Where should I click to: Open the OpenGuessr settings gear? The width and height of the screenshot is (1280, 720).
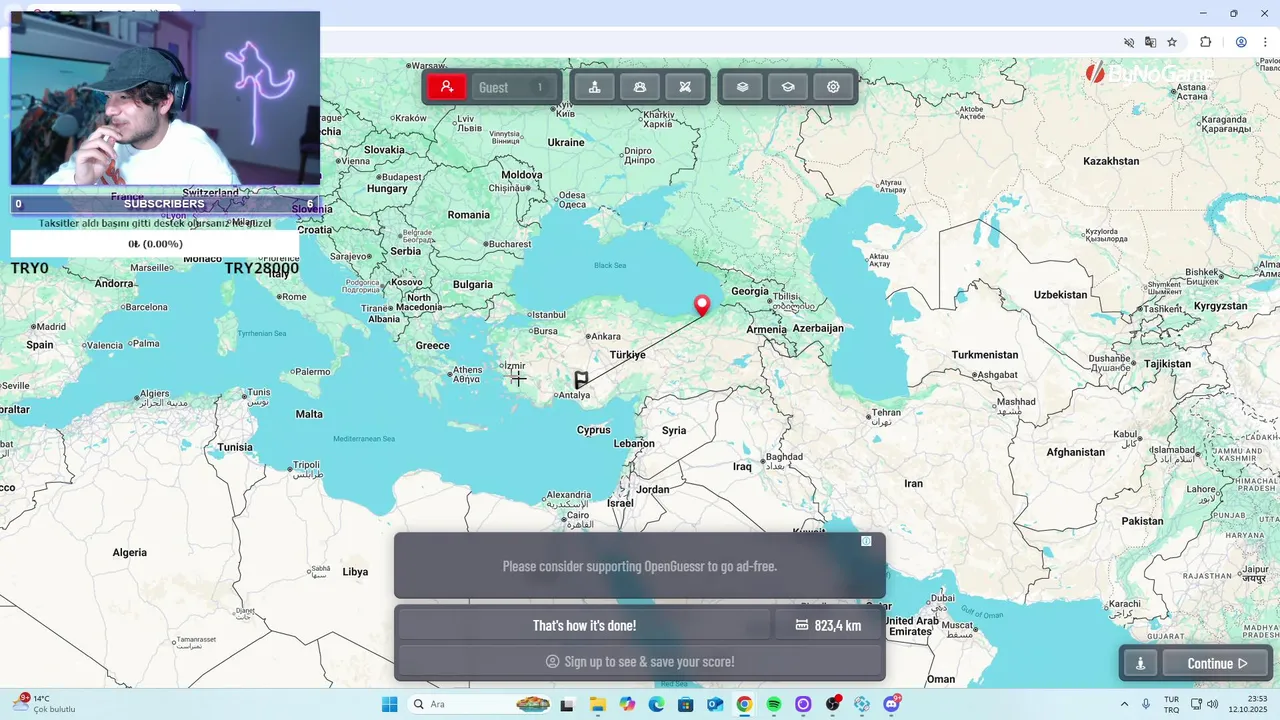tap(833, 87)
